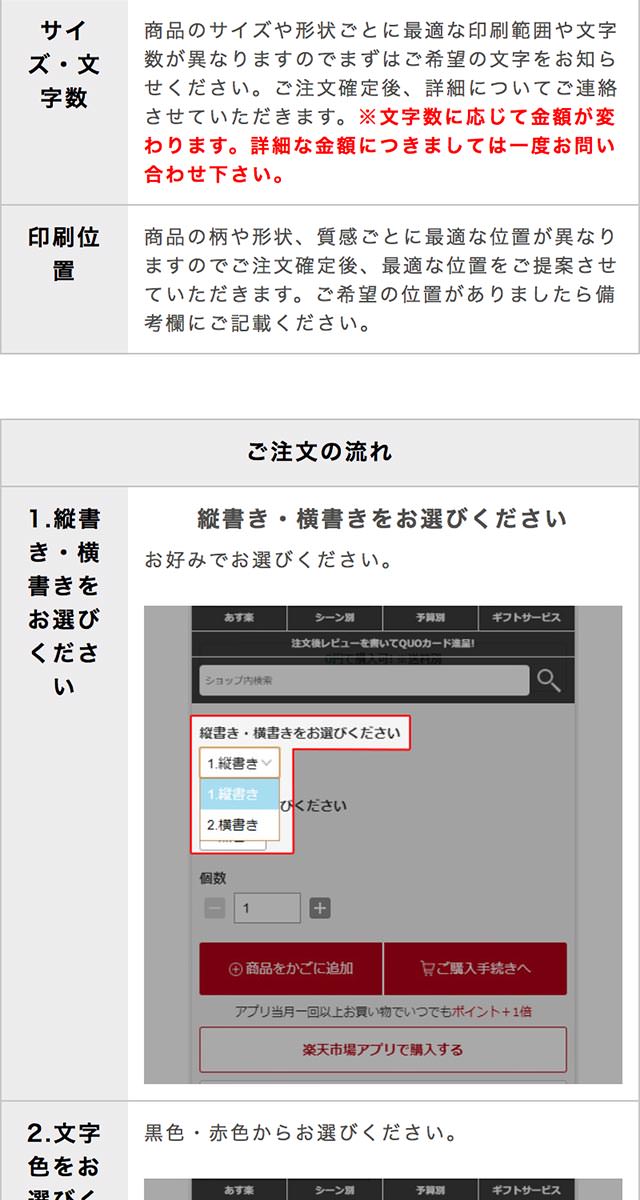Image resolution: width=640 pixels, height=1200 pixels.
Task: Click the ご注文の流れ section header
Action: [320, 452]
